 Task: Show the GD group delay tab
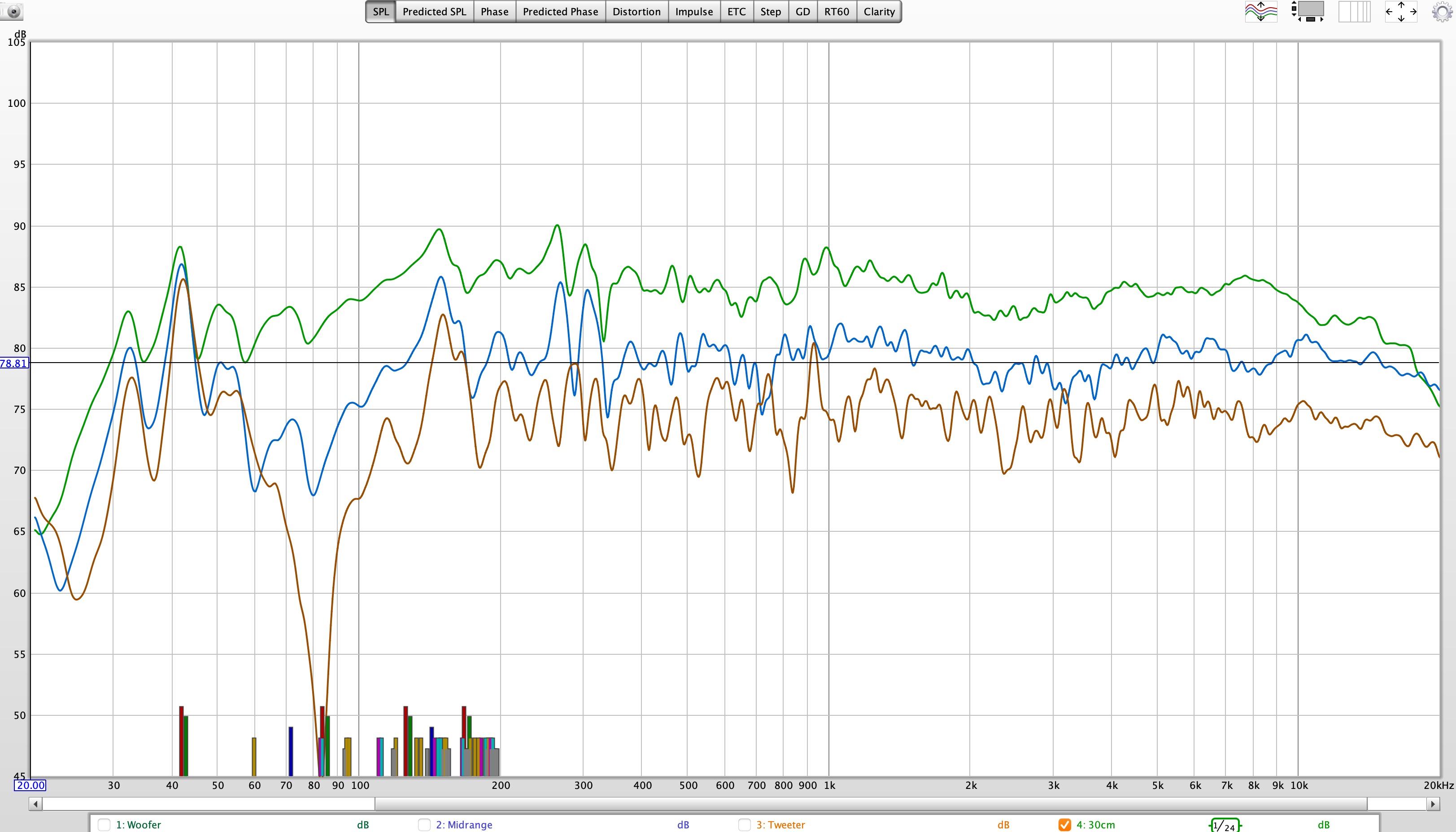(x=802, y=11)
